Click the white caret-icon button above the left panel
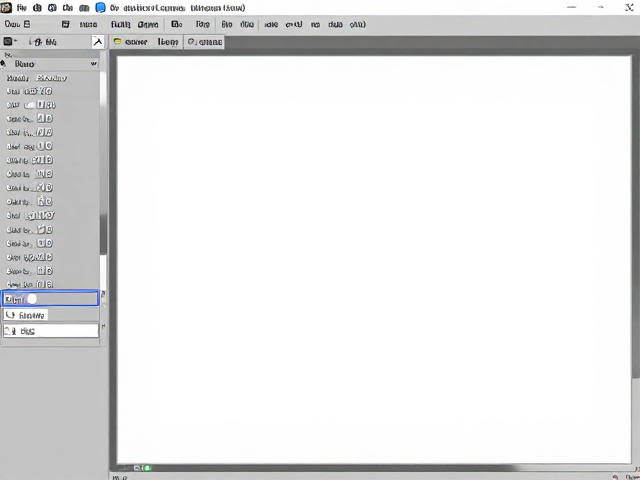This screenshot has height=480, width=640. tap(98, 42)
